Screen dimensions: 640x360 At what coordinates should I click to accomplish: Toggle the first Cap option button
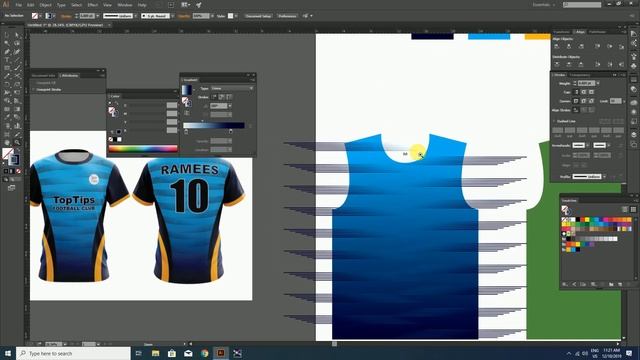coord(576,92)
